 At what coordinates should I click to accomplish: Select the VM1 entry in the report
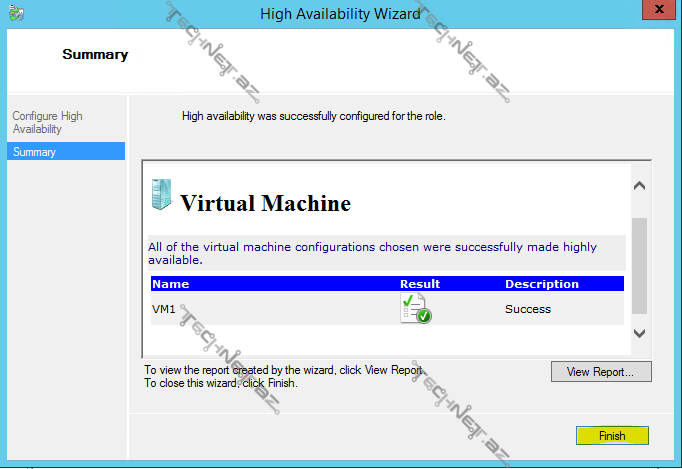(x=164, y=309)
